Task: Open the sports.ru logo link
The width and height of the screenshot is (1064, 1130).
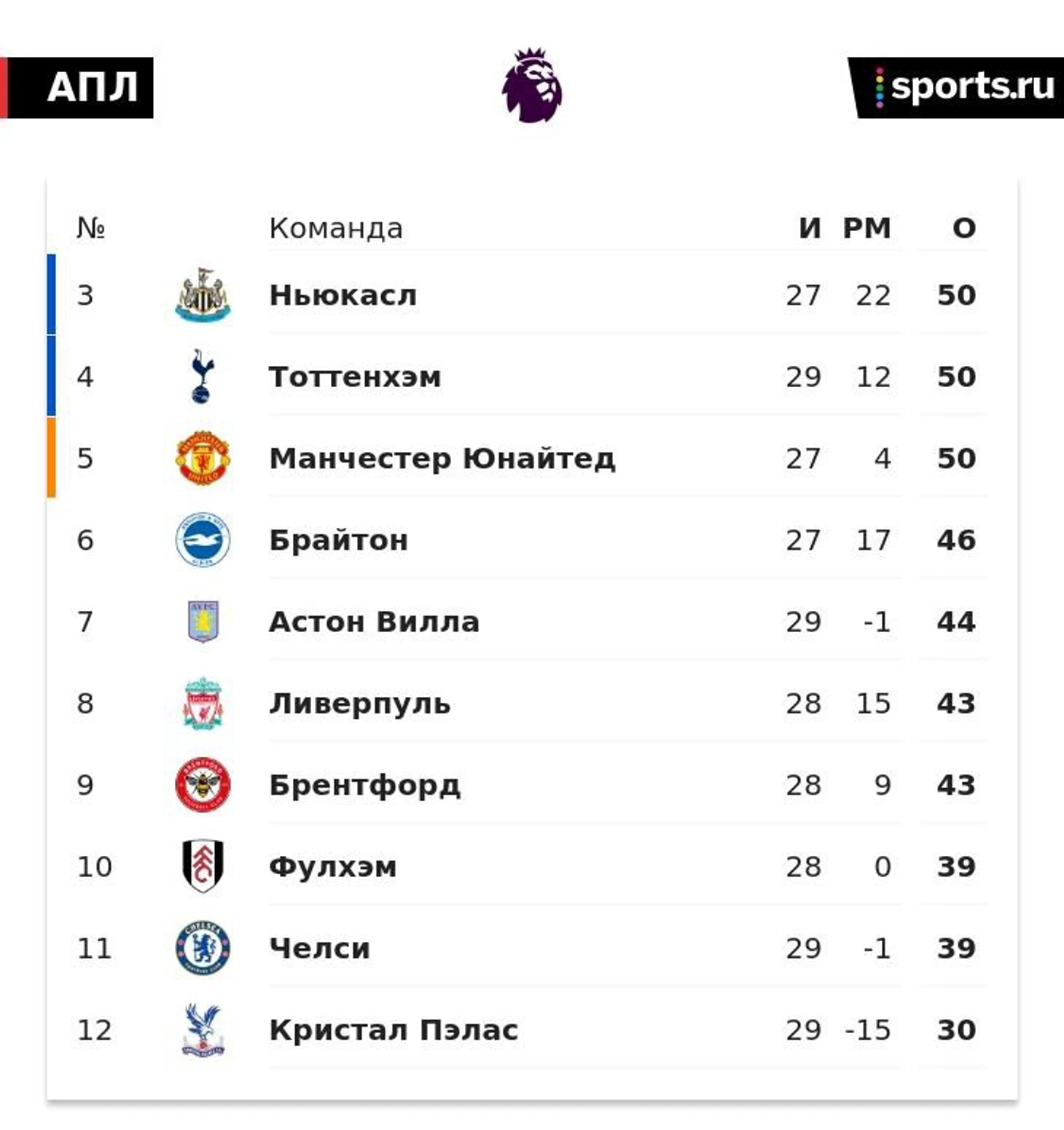Action: point(956,87)
